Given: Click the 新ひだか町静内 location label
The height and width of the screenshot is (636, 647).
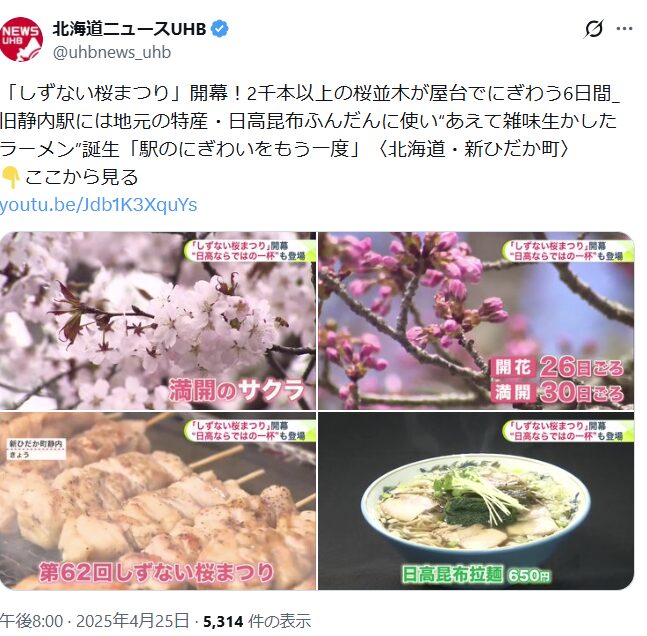Looking at the screenshot, I should point(36,445).
